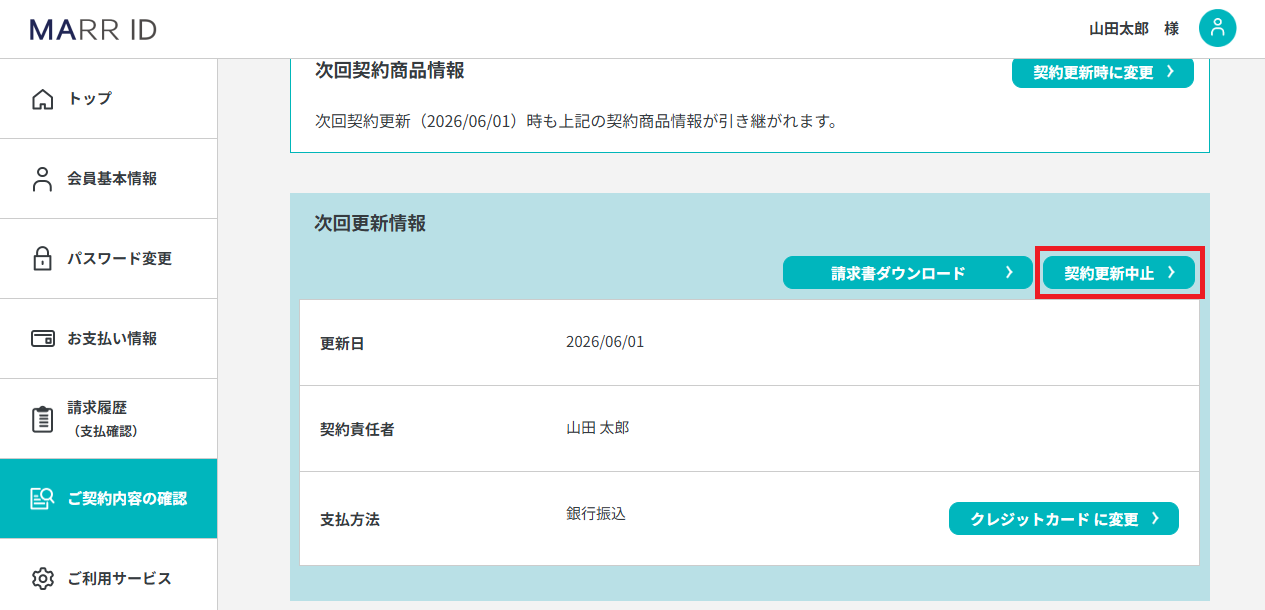Click the person icon beside 会員基本情報
The height and width of the screenshot is (610, 1265).
click(42, 179)
